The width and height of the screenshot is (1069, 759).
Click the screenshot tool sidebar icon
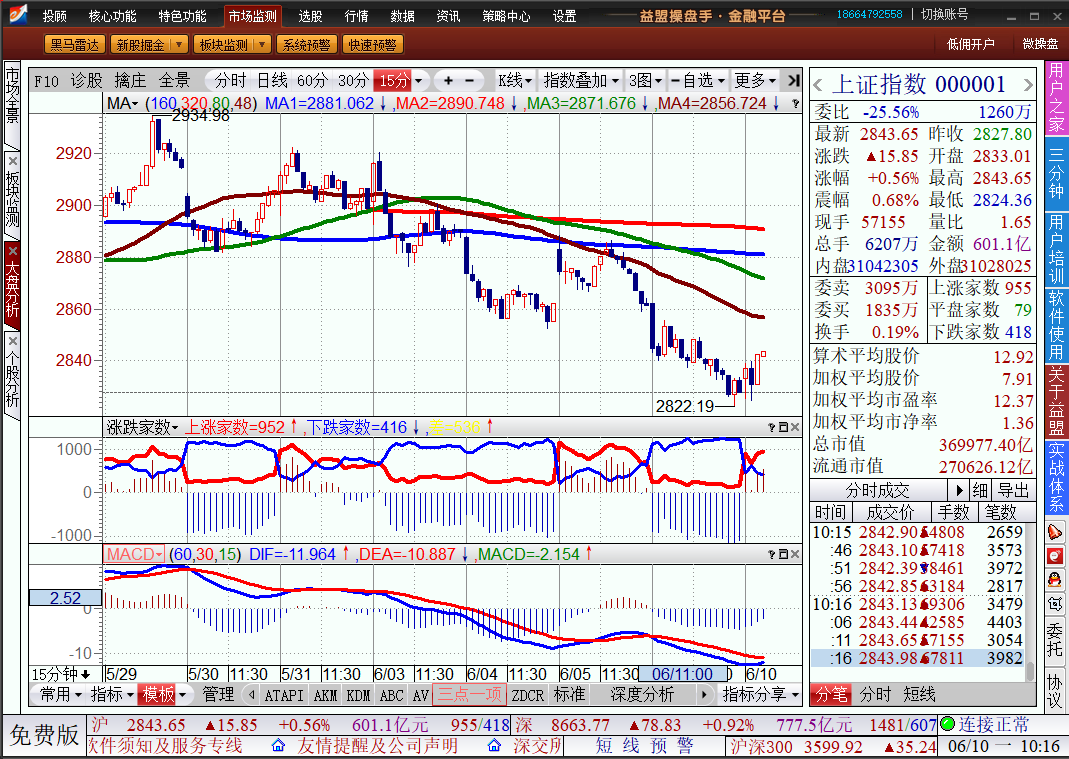[1055, 604]
